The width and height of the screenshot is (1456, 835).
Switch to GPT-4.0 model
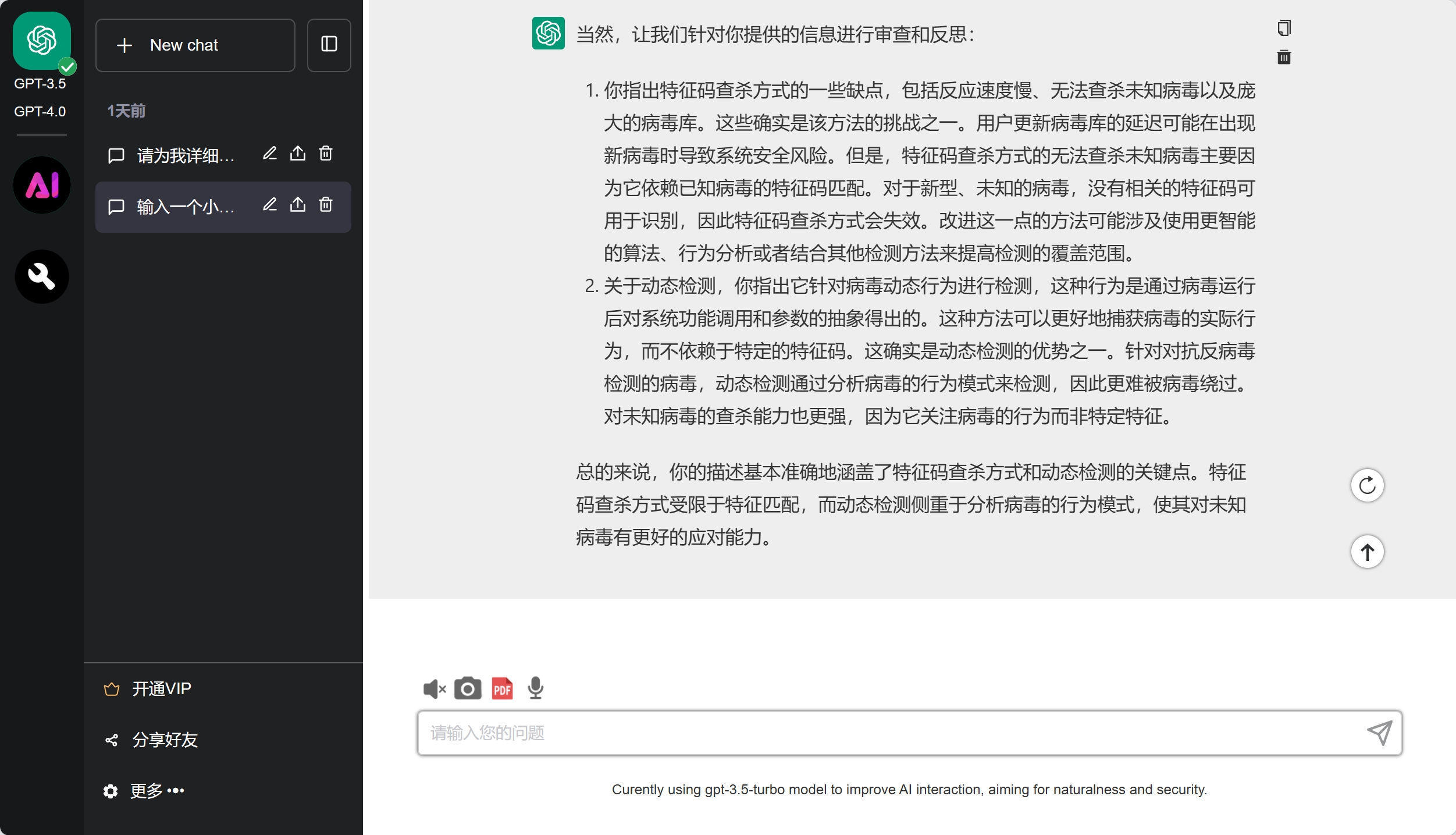point(40,111)
